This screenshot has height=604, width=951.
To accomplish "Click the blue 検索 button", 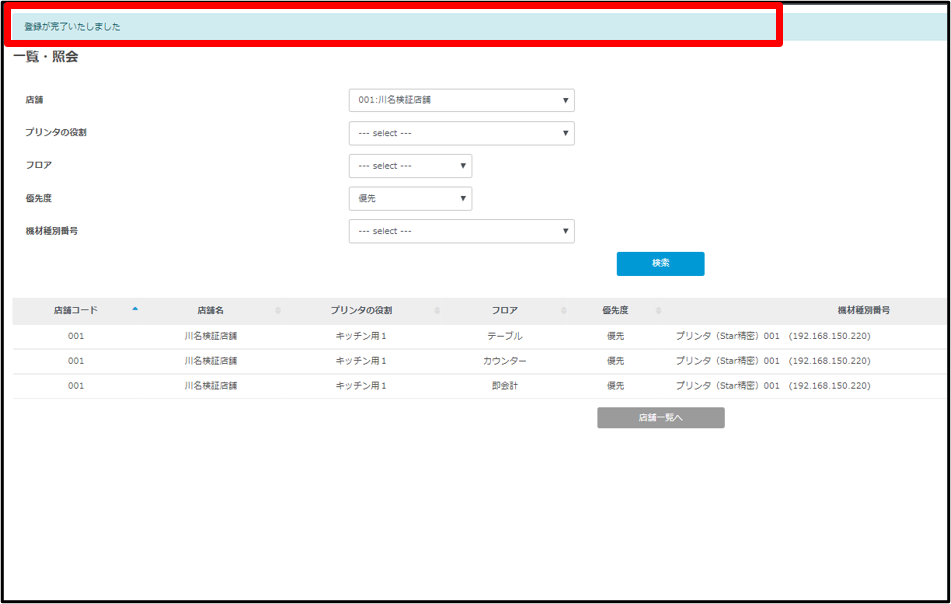I will (x=660, y=263).
